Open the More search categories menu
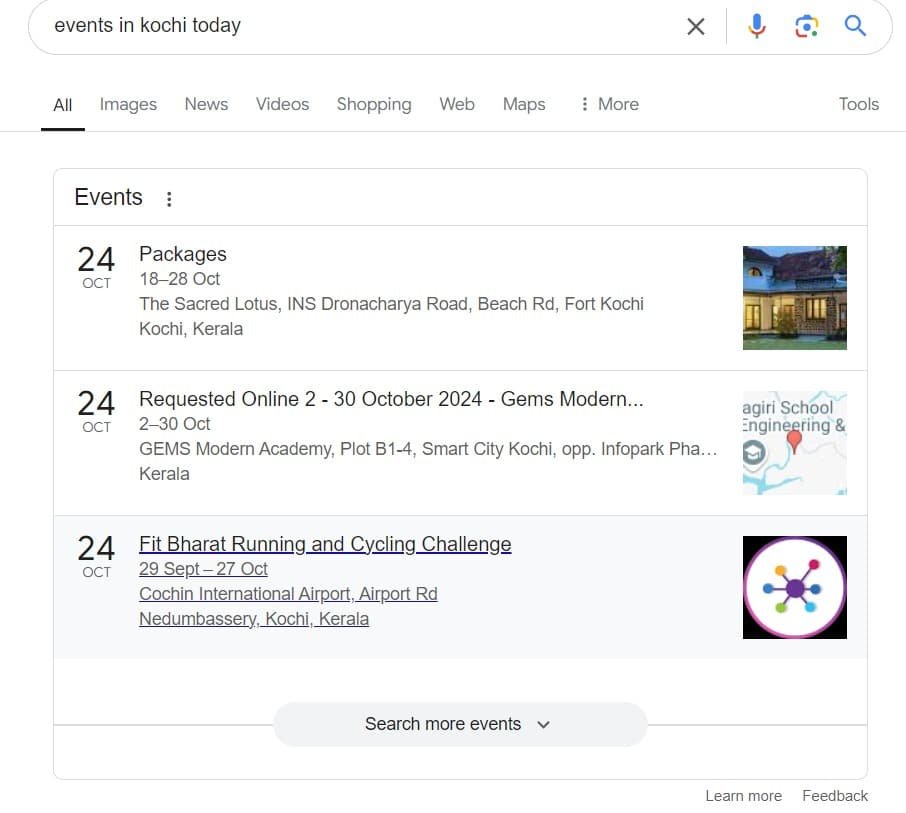The image size is (906, 813). pos(608,104)
